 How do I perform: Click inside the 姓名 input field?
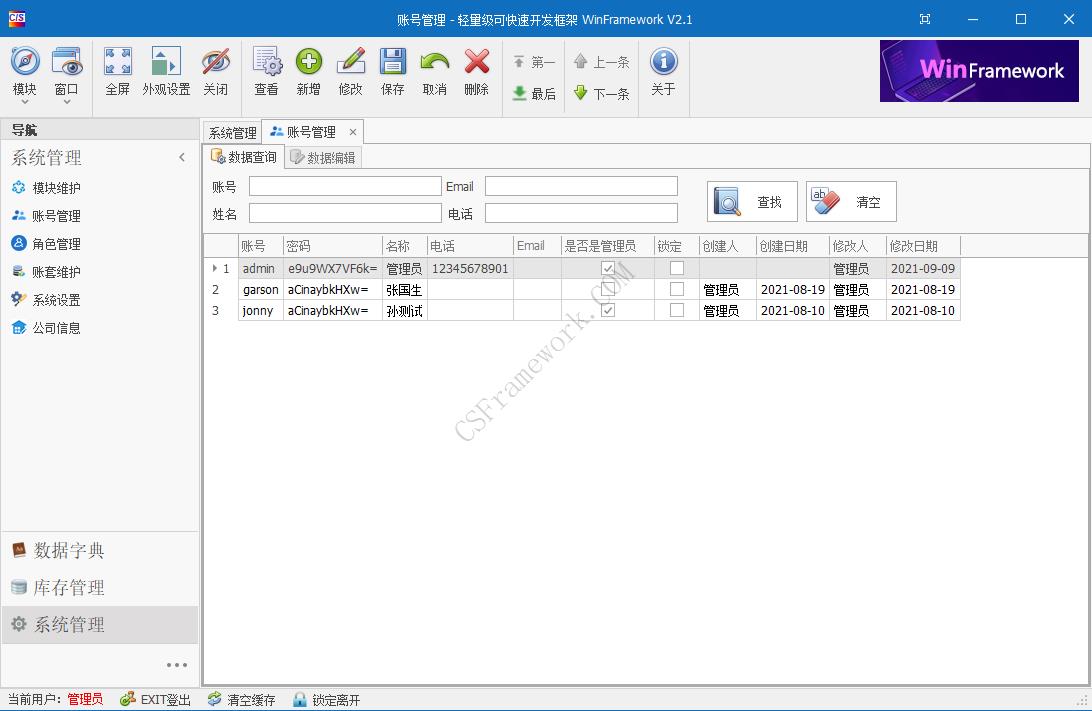344,212
